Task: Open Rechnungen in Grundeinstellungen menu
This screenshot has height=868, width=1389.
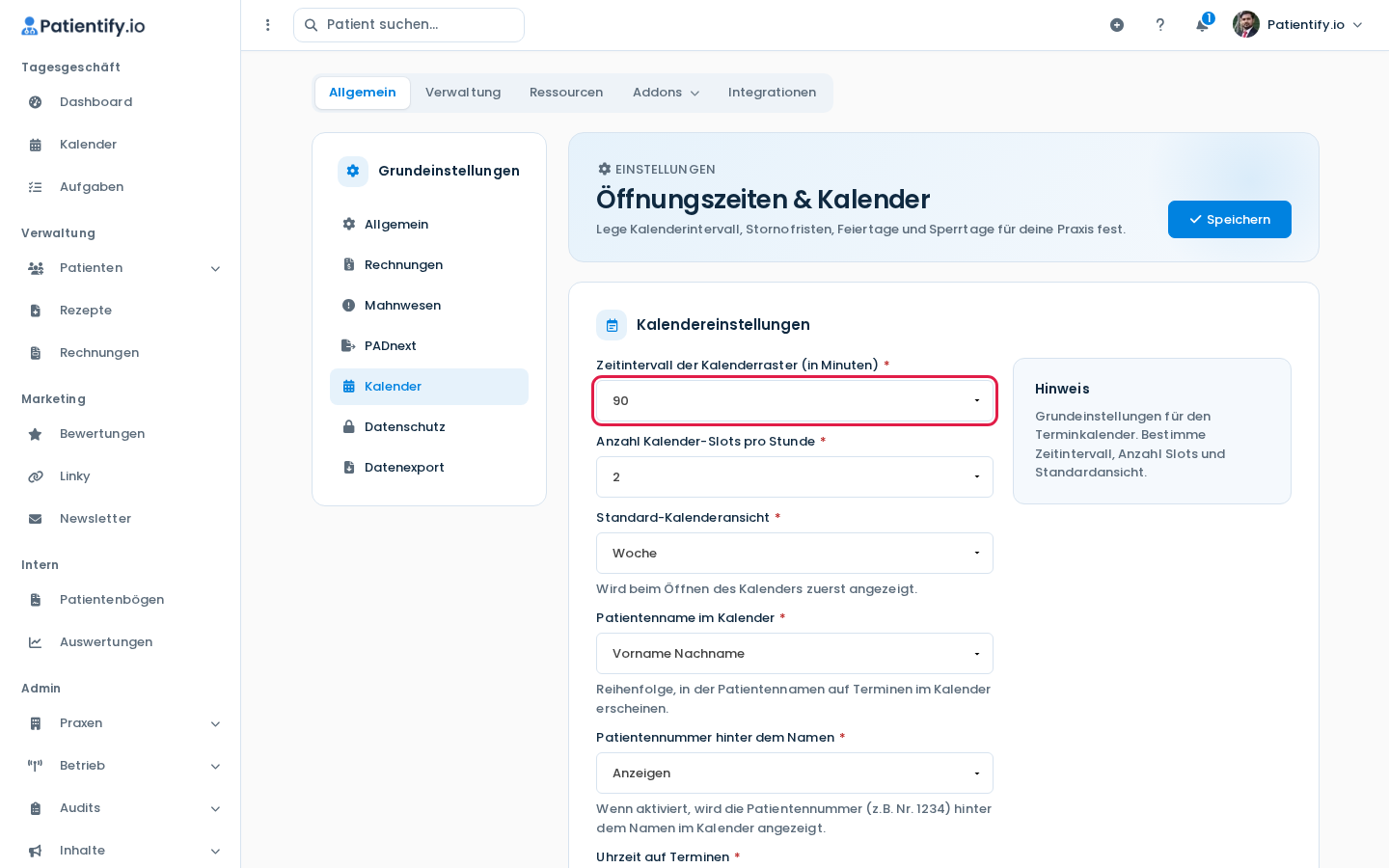Action: (429, 265)
